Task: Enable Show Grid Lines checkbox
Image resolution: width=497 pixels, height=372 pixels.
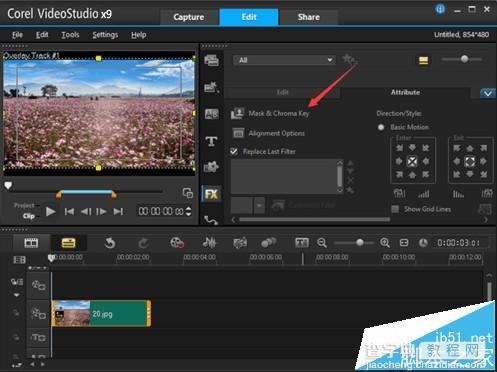Action: point(395,209)
